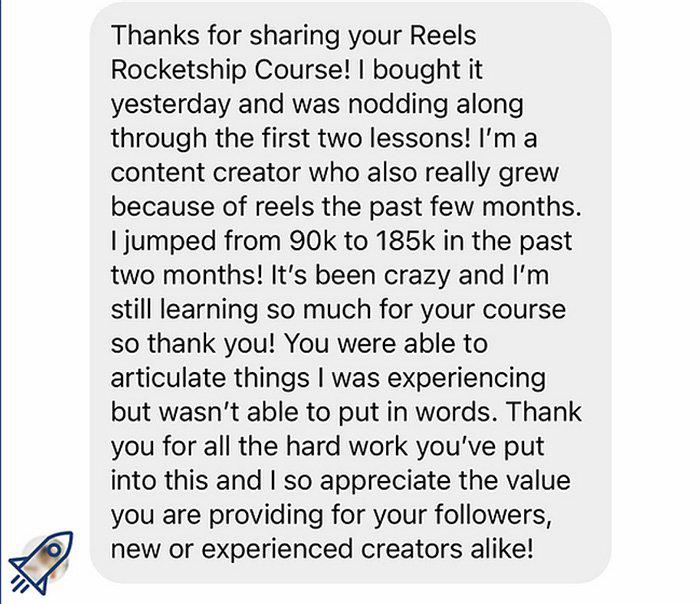The height and width of the screenshot is (604, 700).
Task: Select the gray testimonial message bubble
Action: pyautogui.click(x=350, y=293)
